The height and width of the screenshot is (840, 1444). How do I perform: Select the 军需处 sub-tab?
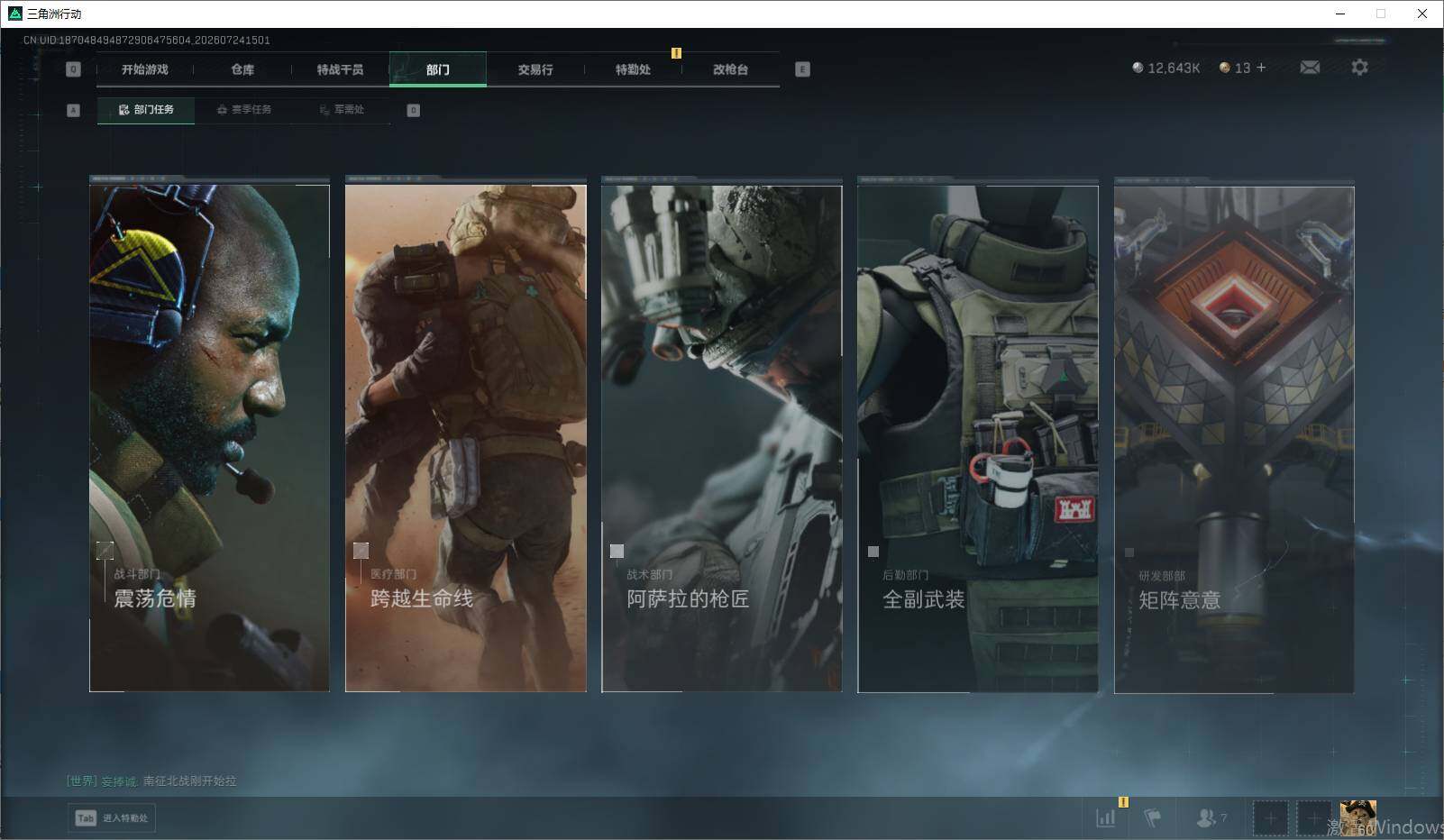(343, 110)
